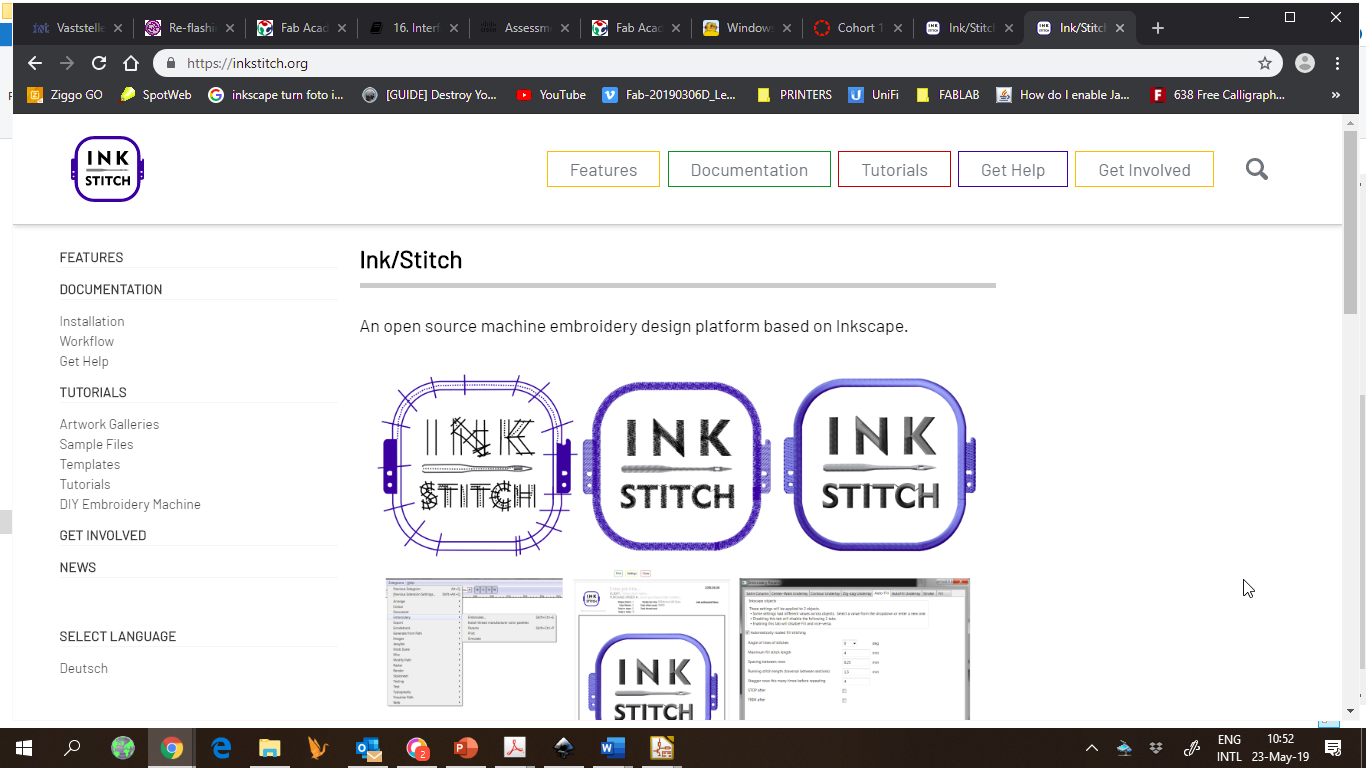Click the address bar showing inkstitch.org
Image resolution: width=1366 pixels, height=768 pixels.
(x=718, y=63)
